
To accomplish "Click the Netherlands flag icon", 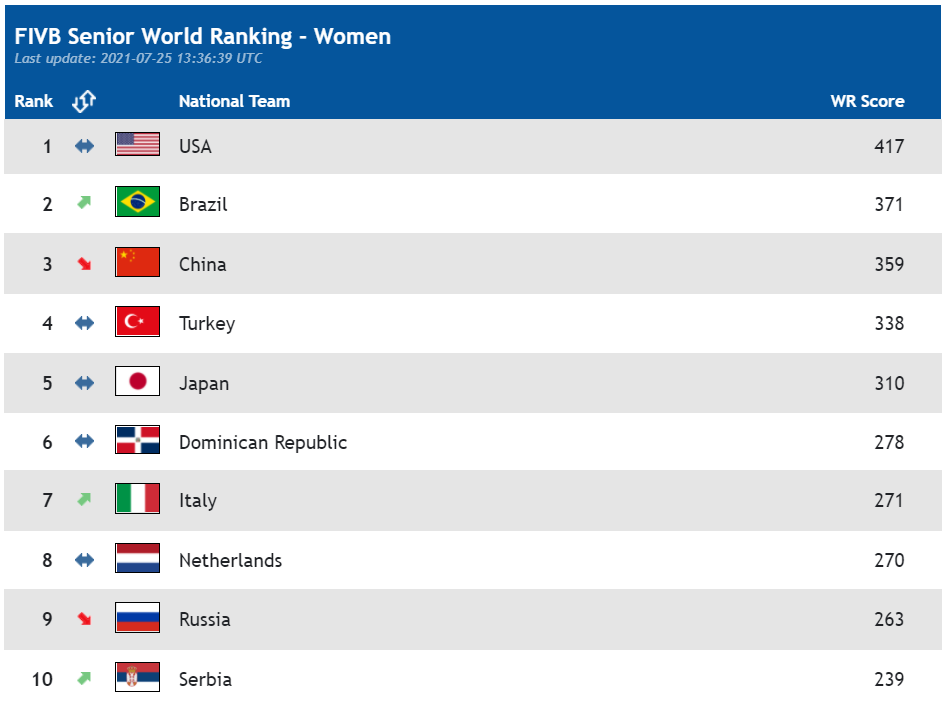I will click(137, 558).
